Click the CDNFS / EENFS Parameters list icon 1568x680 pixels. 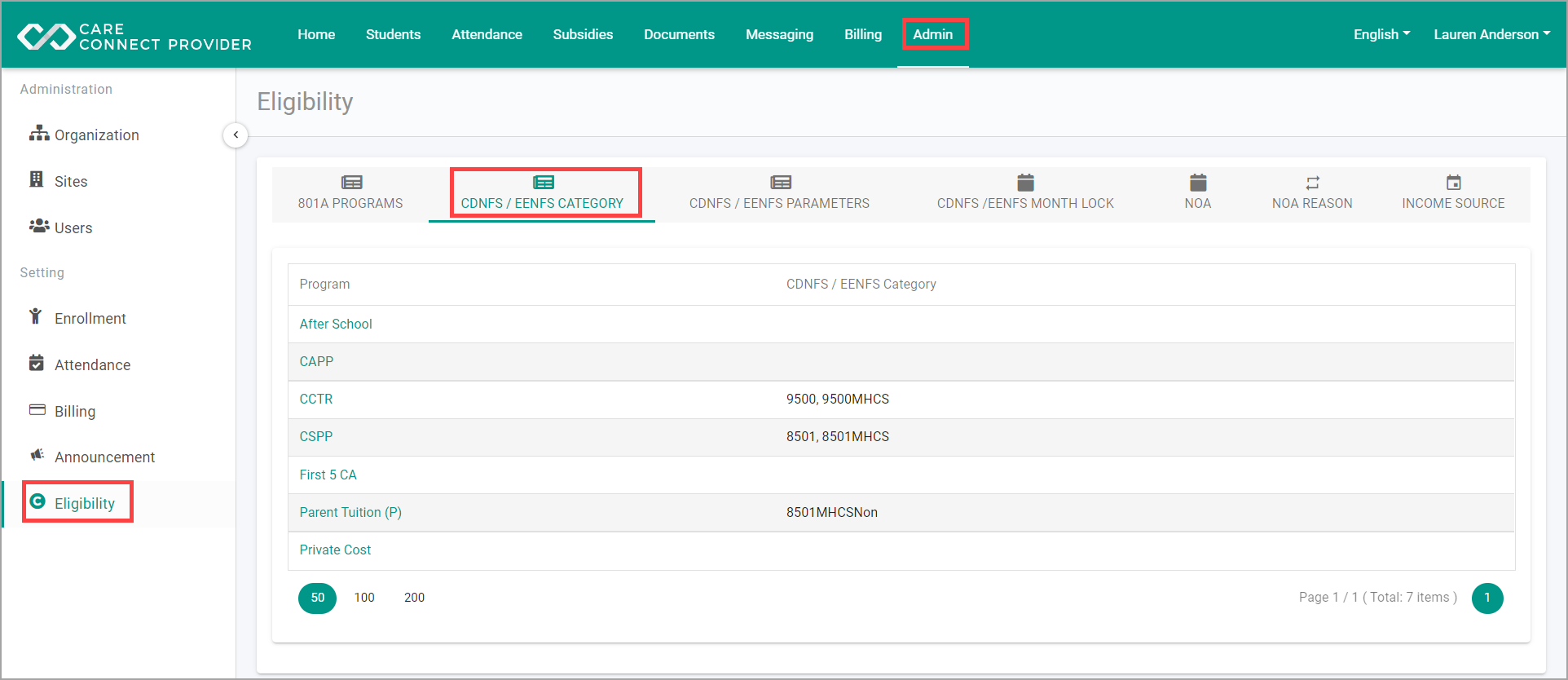pos(781,183)
